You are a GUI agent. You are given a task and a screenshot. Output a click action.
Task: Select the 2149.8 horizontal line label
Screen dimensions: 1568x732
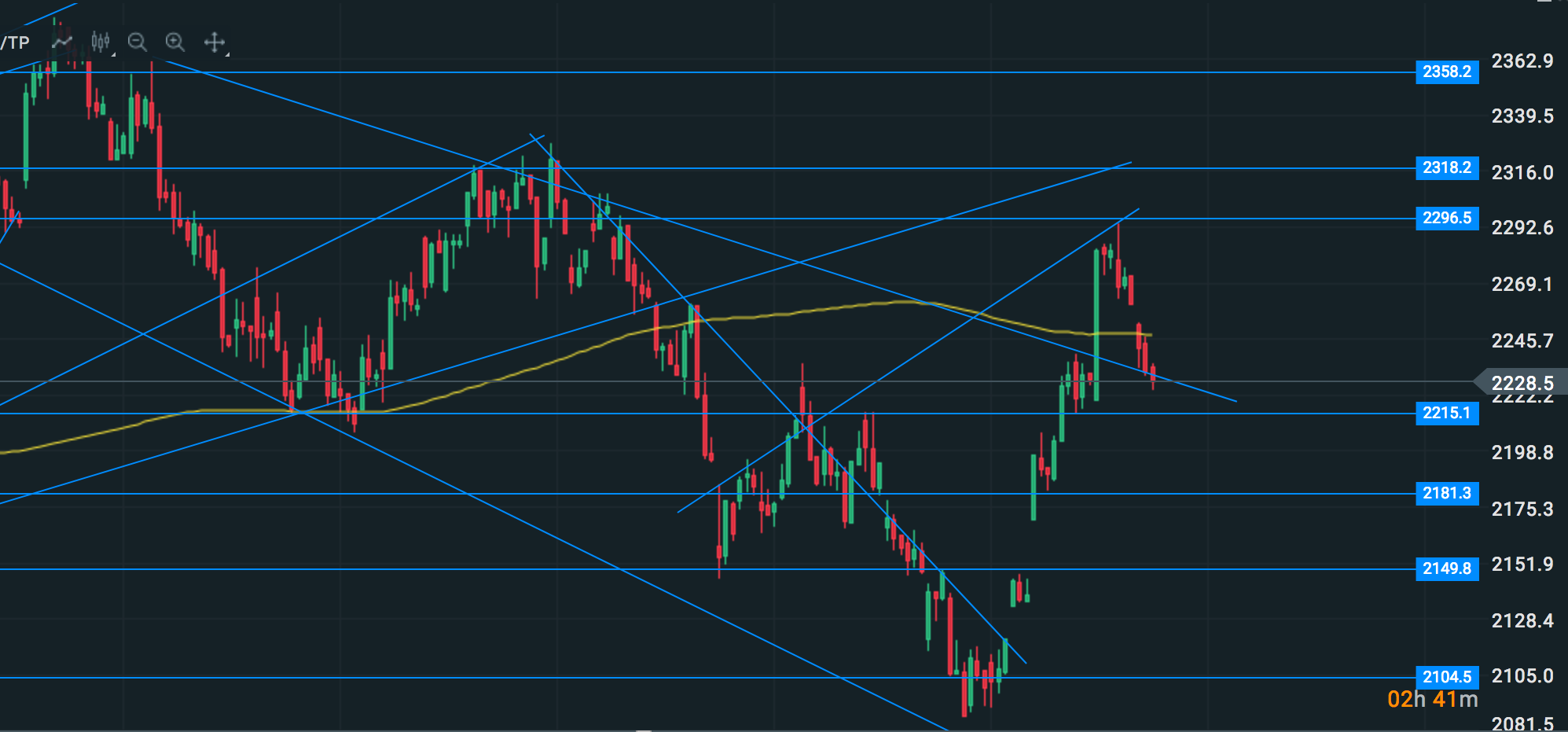[1447, 568]
